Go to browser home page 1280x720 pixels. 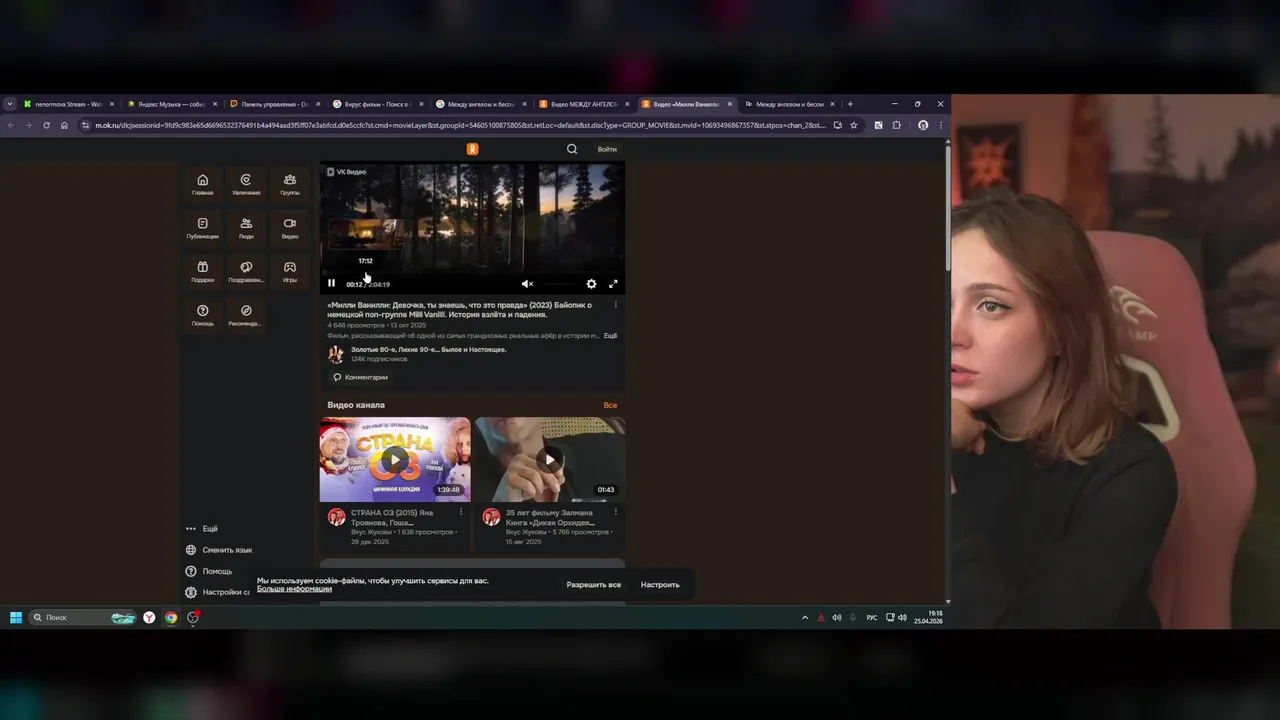(64, 125)
